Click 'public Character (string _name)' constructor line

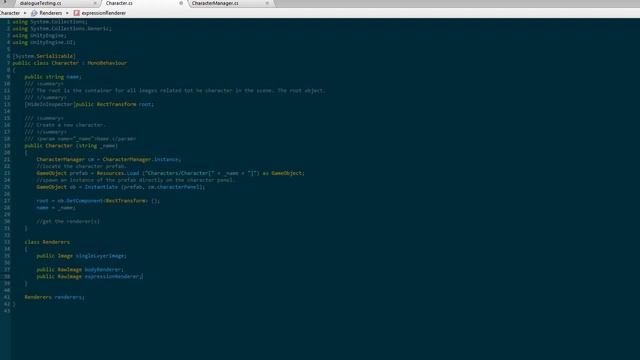click(x=71, y=145)
